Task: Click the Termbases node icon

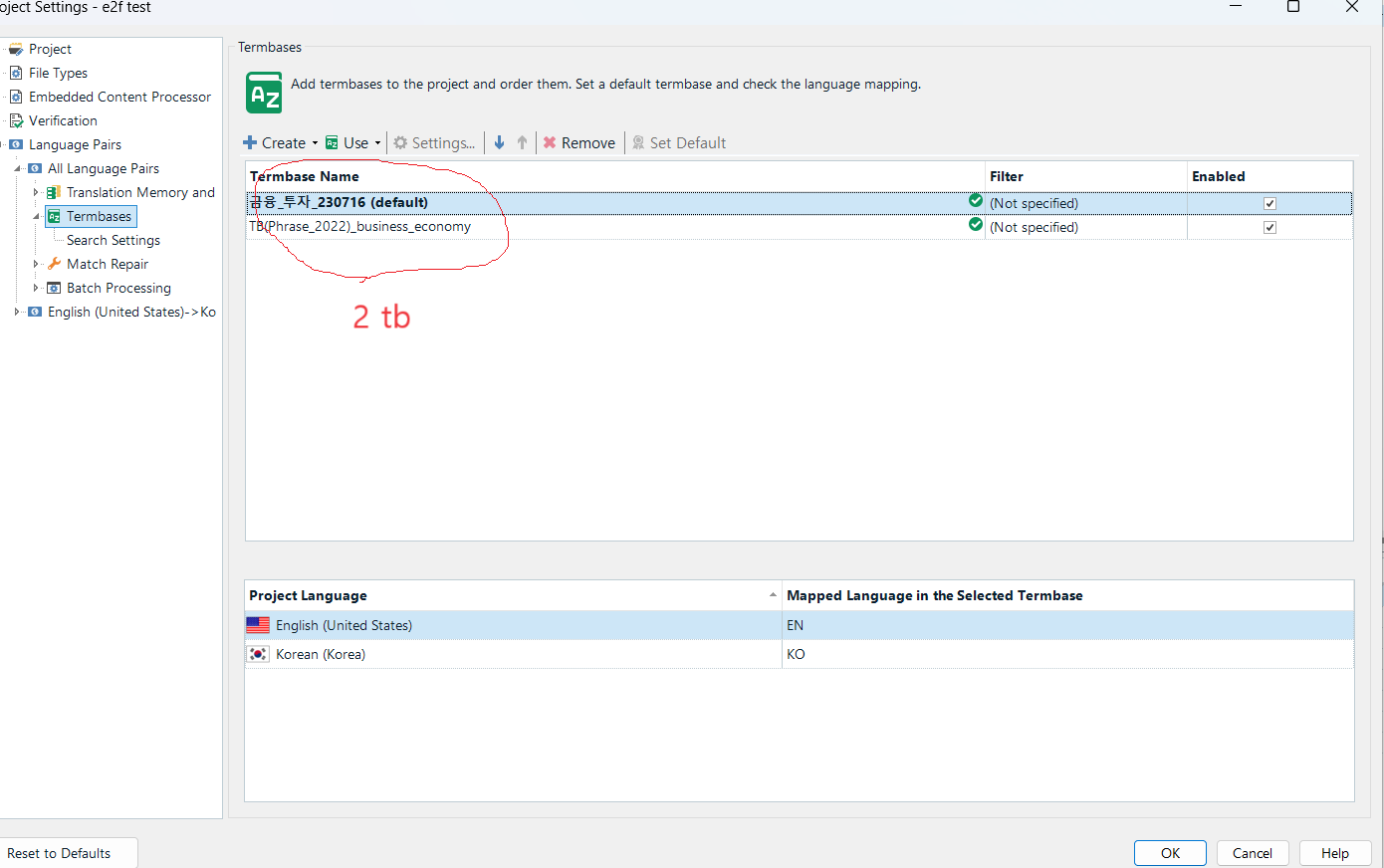Action: coord(54,216)
